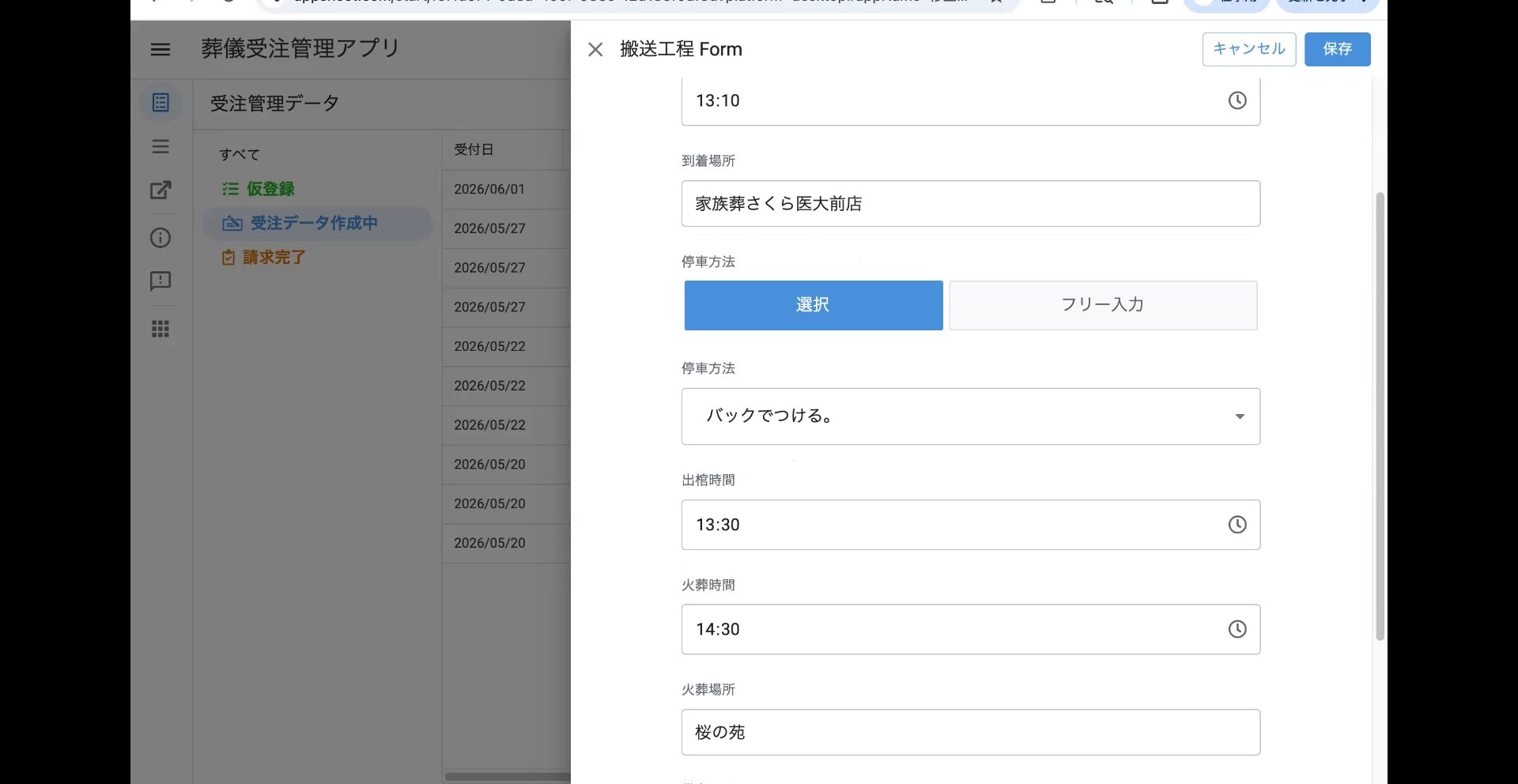This screenshot has width=1518, height=784.
Task: Close the 搬送工程 Form with X
Action: 595,50
